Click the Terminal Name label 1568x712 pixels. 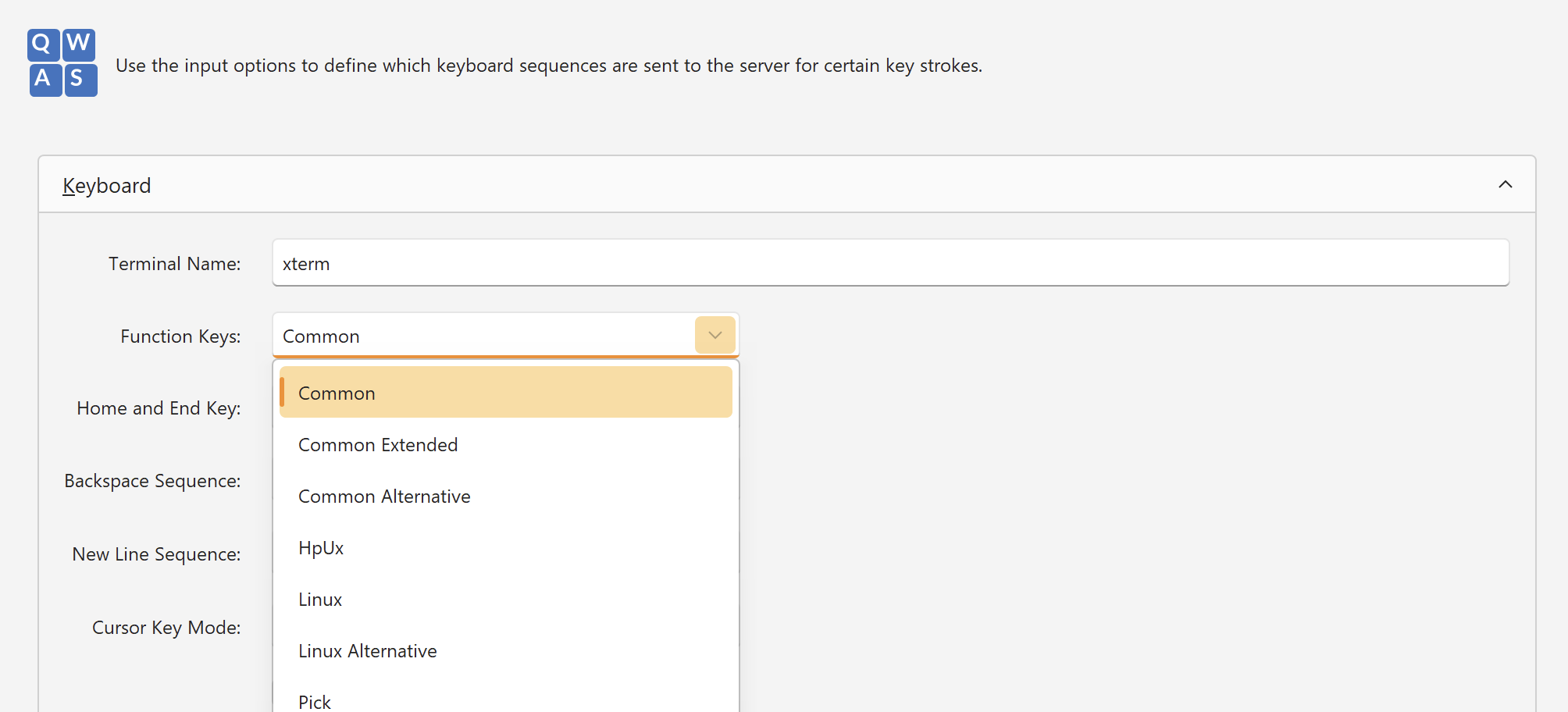[174, 264]
